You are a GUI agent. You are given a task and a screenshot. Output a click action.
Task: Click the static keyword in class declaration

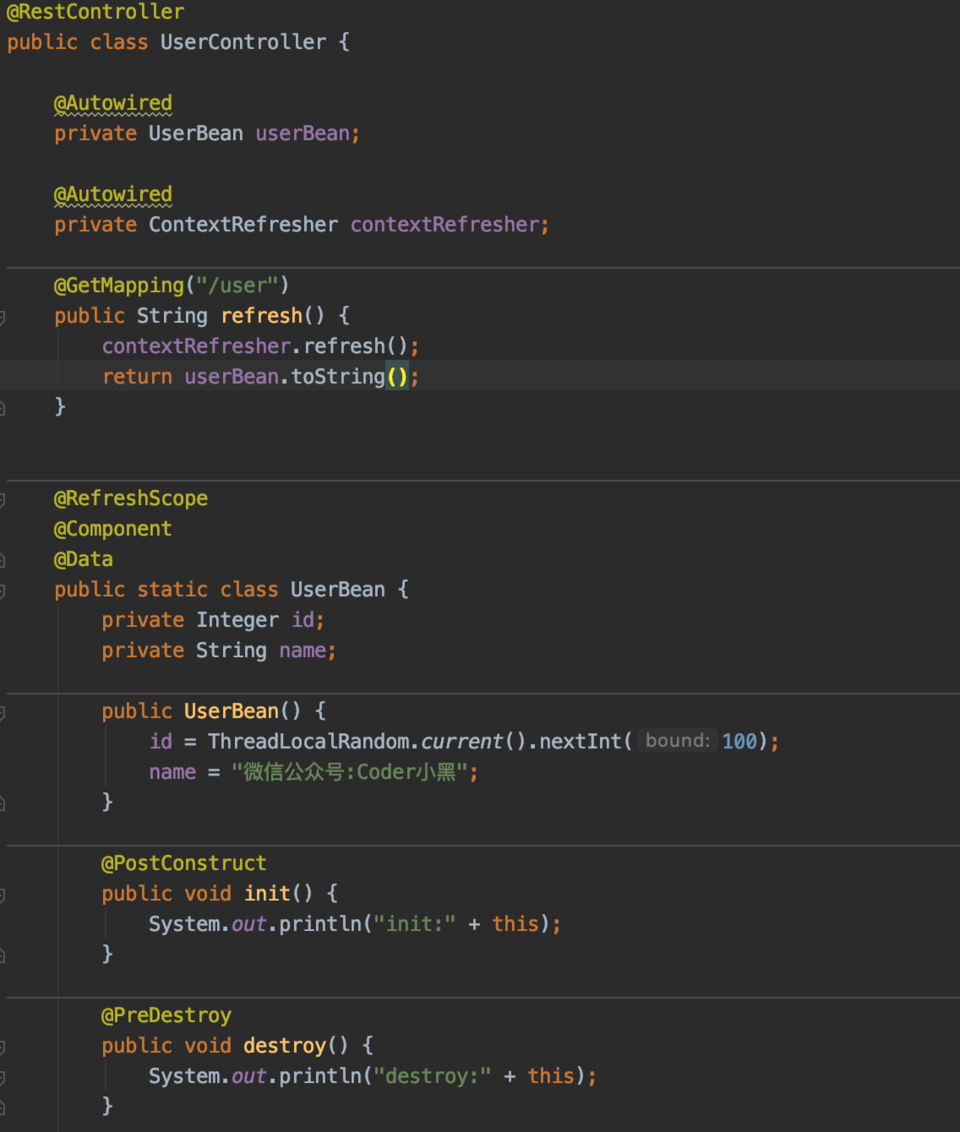(173, 589)
